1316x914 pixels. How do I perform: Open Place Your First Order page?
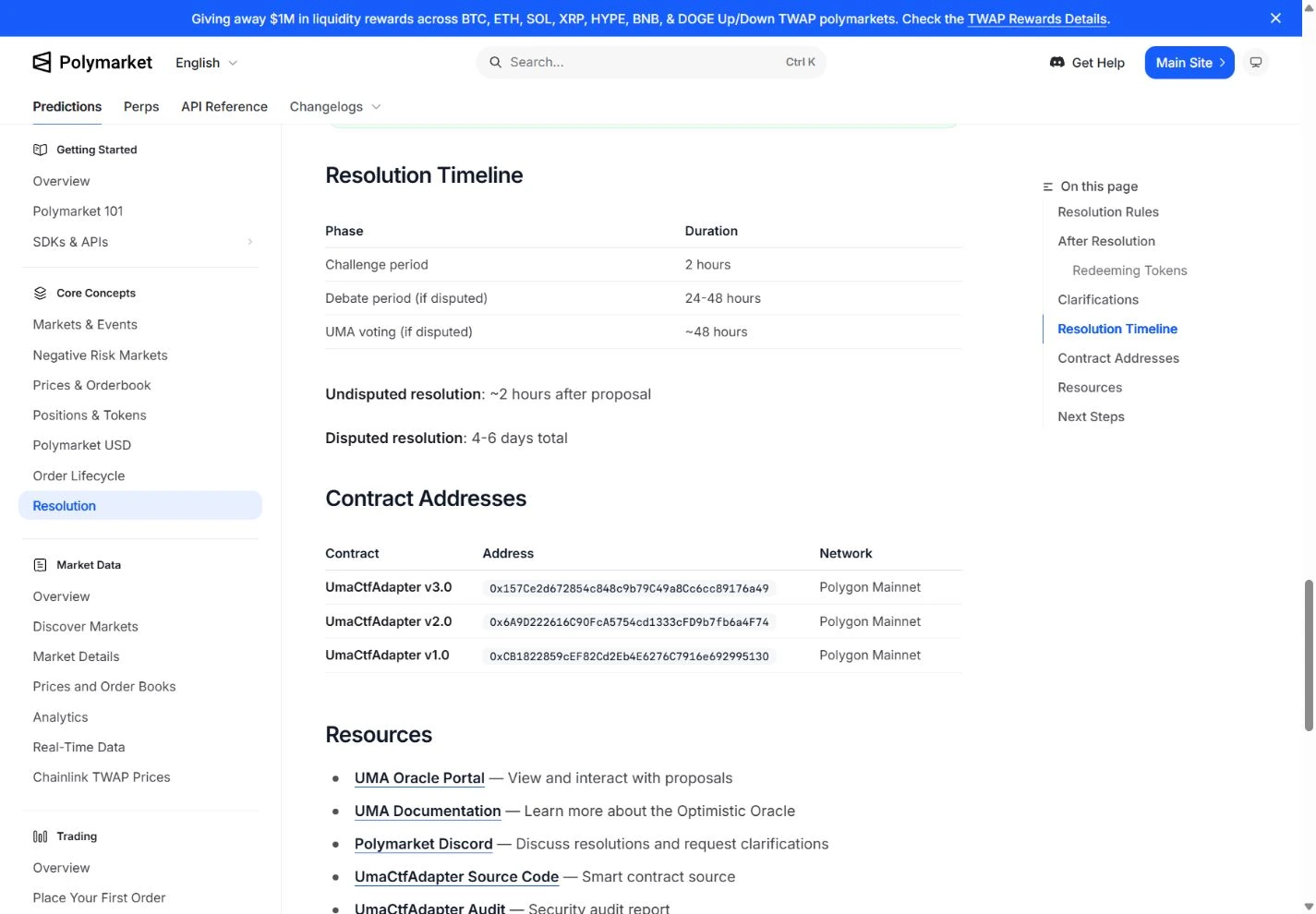100,898
